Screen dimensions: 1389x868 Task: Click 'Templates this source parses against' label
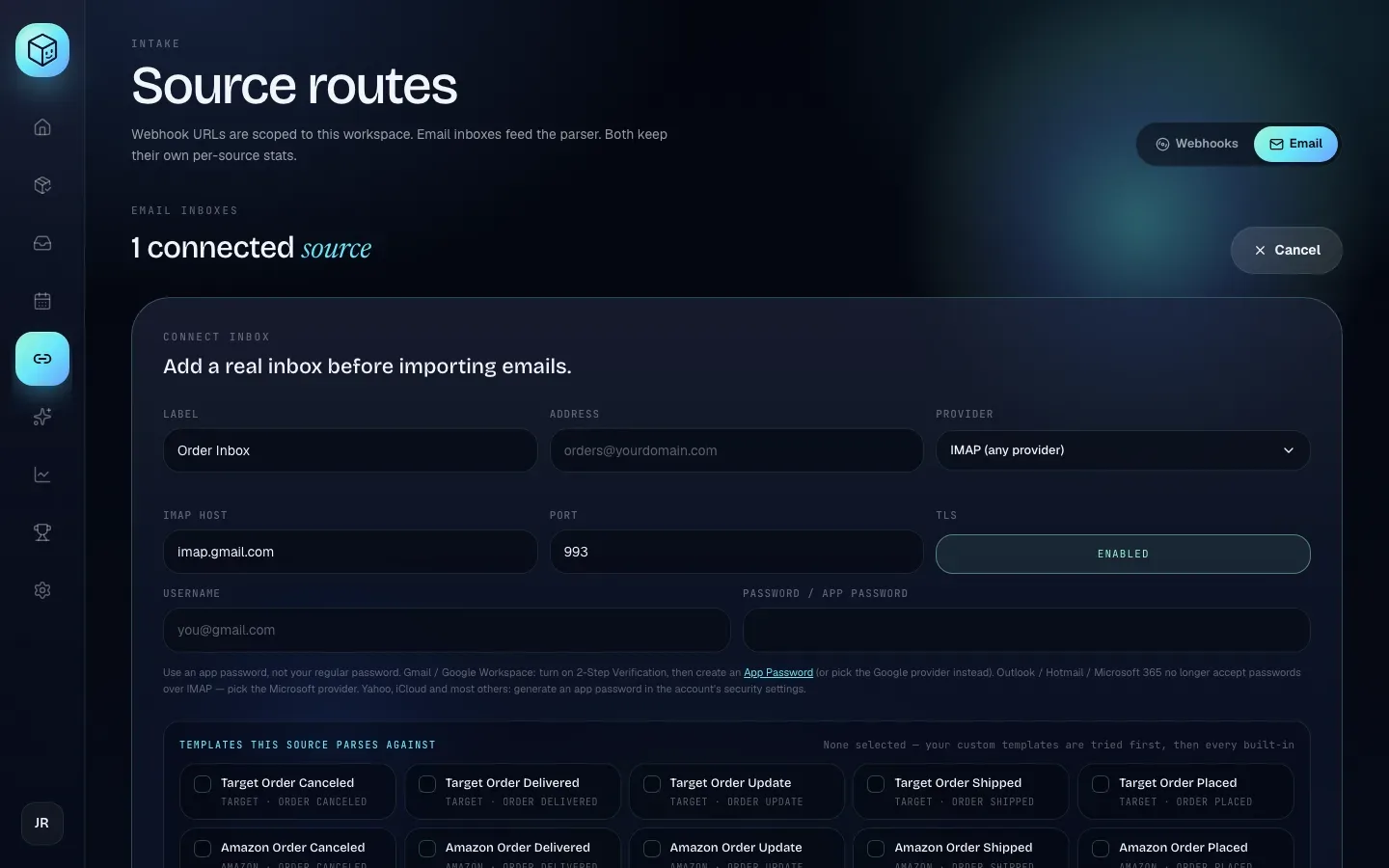coord(308,745)
